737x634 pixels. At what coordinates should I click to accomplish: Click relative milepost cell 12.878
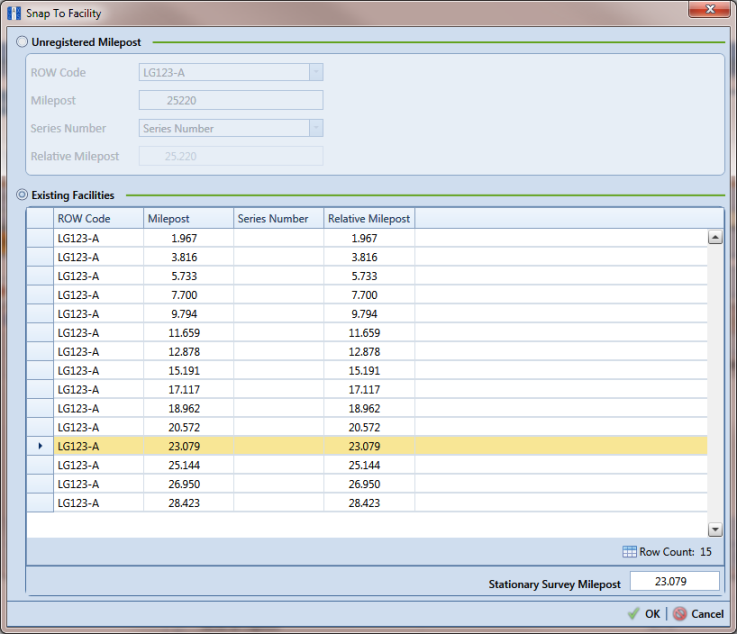coord(369,352)
